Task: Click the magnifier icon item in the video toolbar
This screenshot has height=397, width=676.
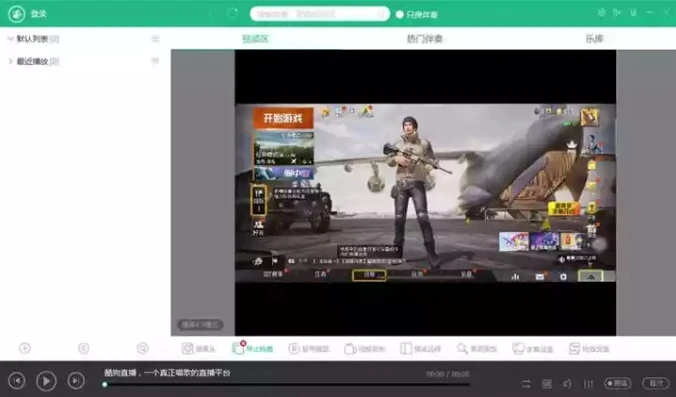Action: point(477,348)
